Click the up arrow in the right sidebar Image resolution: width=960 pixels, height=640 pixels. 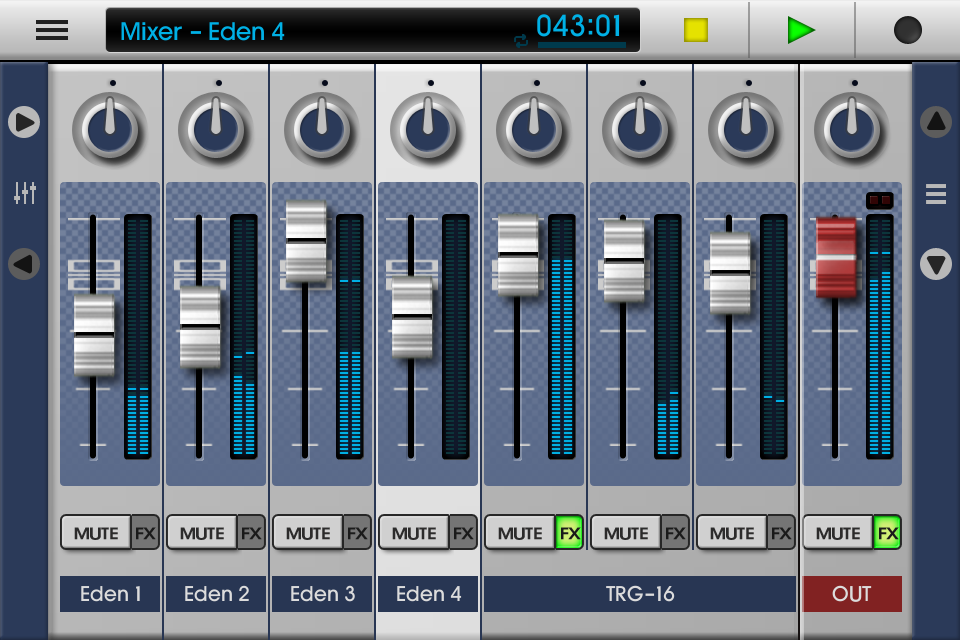point(936,122)
